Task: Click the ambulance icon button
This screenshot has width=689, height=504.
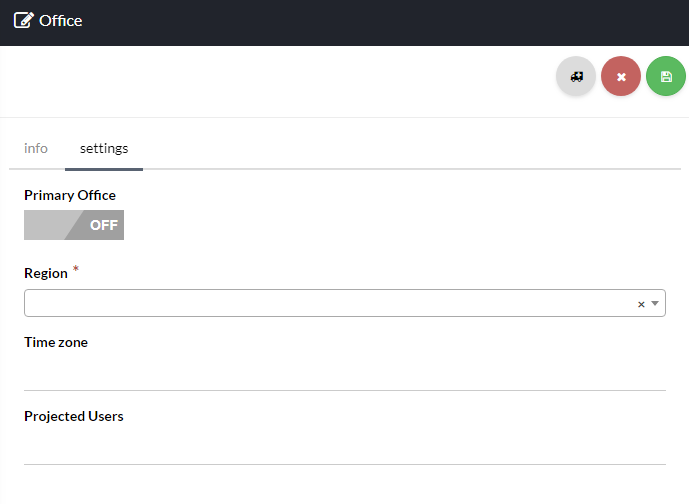Action: [x=576, y=76]
